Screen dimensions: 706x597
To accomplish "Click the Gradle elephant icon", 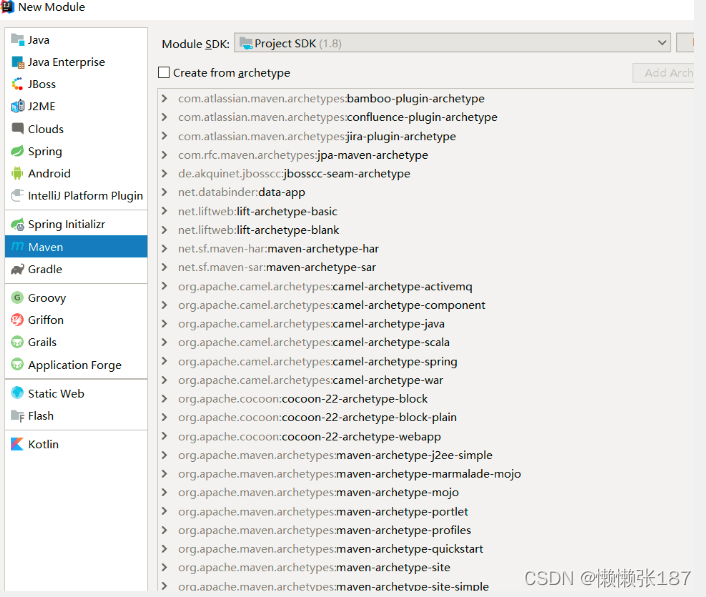I will 18,269.
